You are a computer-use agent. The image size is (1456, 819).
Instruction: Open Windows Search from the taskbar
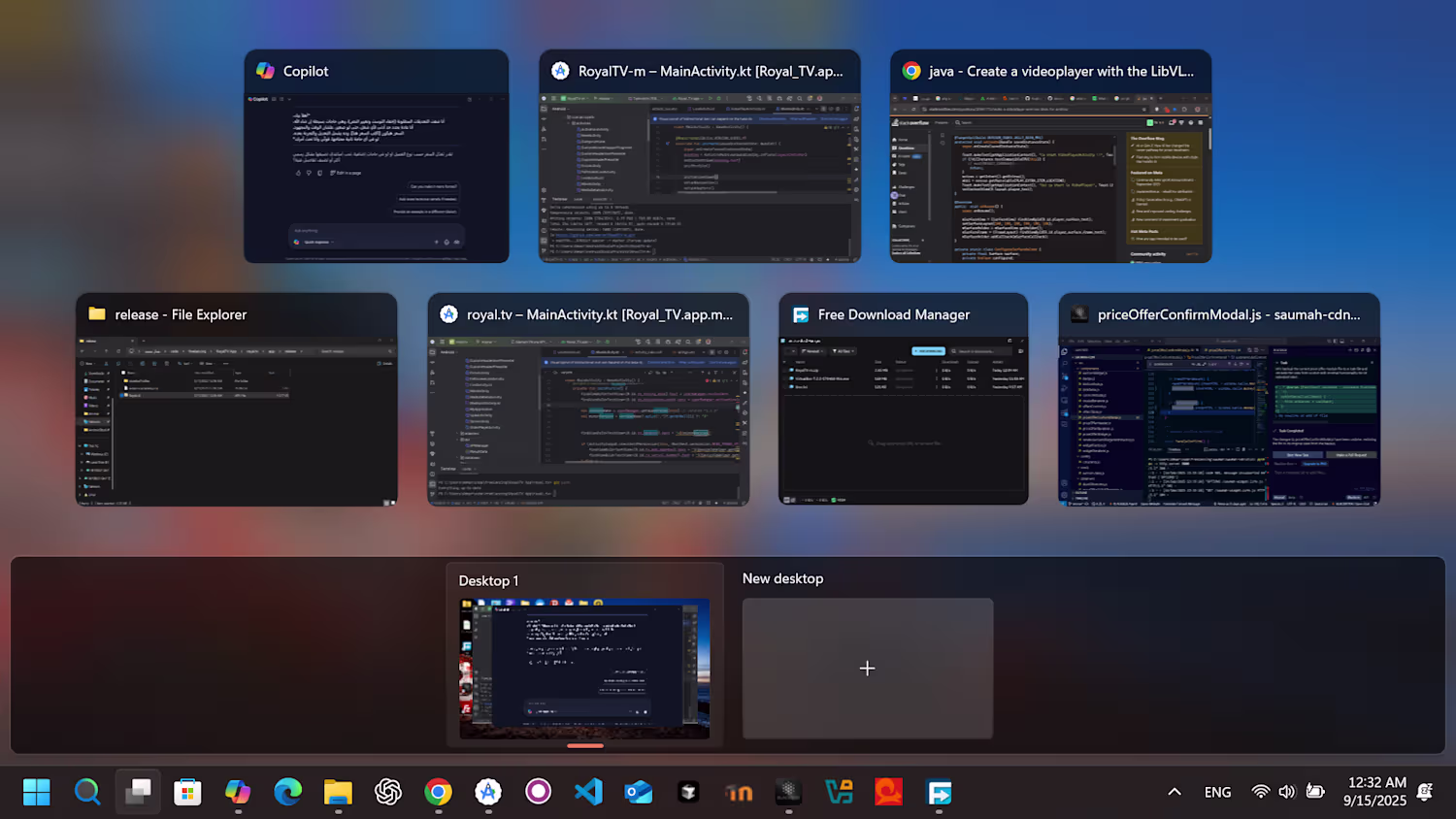[x=87, y=792]
